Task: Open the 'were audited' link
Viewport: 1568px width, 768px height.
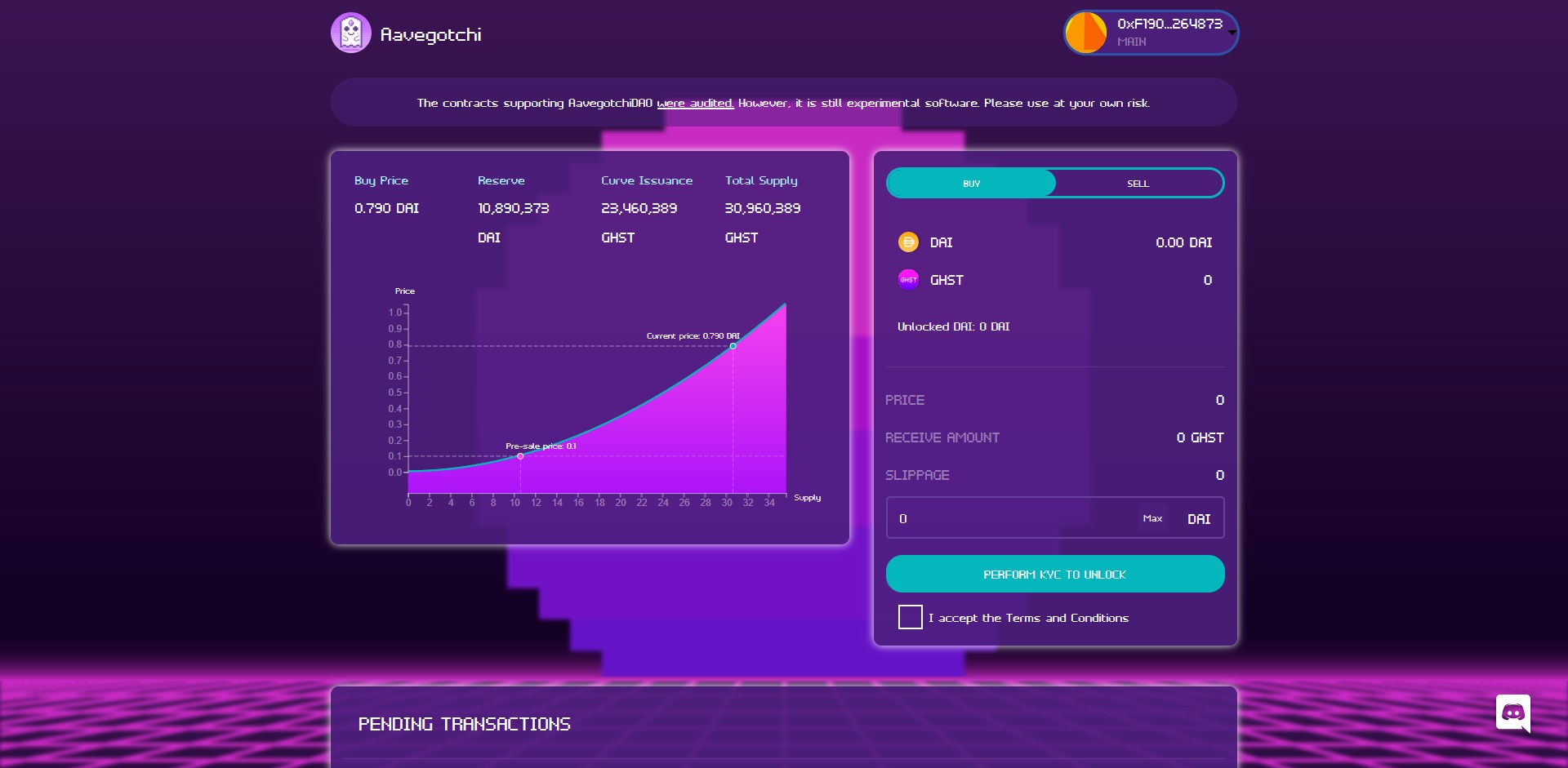Action: tap(695, 103)
